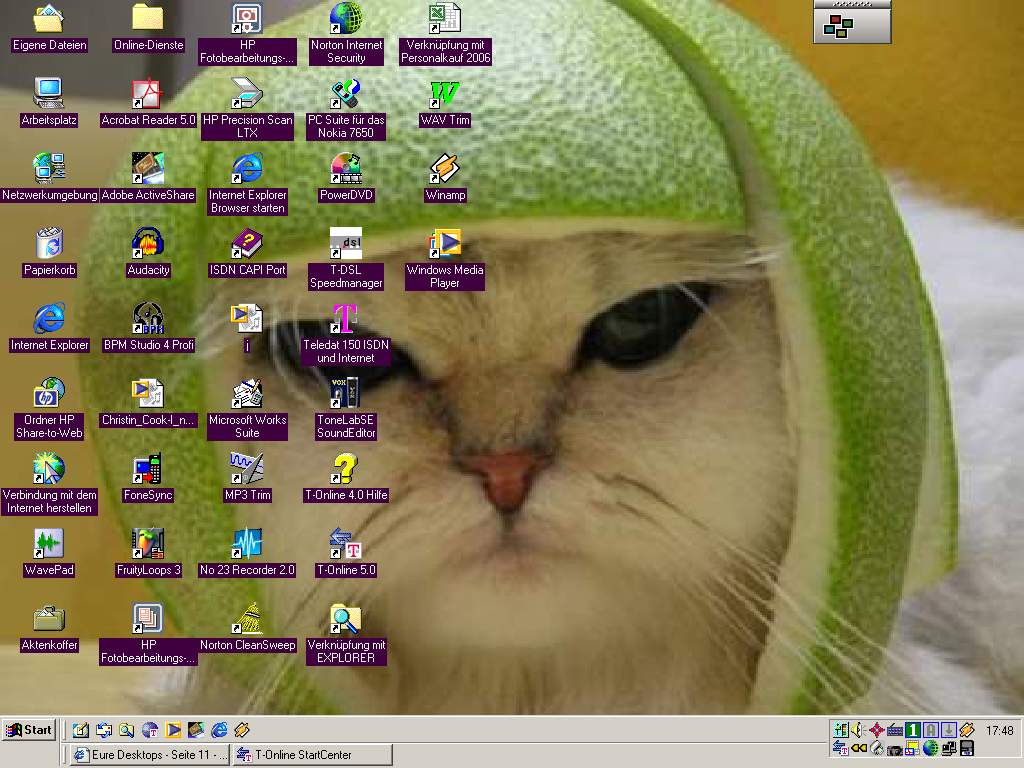Select the Papierkorb recycle bin icon
1024x768 pixels.
(49, 243)
